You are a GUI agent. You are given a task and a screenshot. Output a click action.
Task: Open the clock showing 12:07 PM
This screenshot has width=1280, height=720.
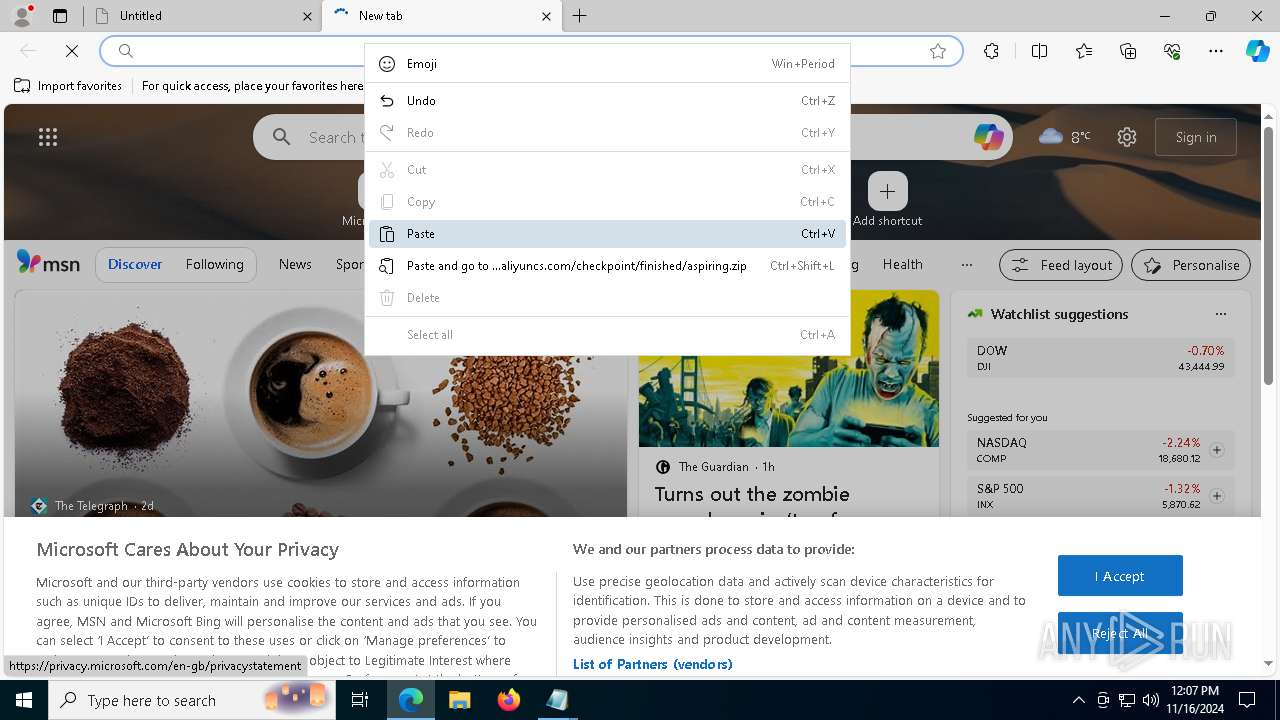click(x=1194, y=700)
